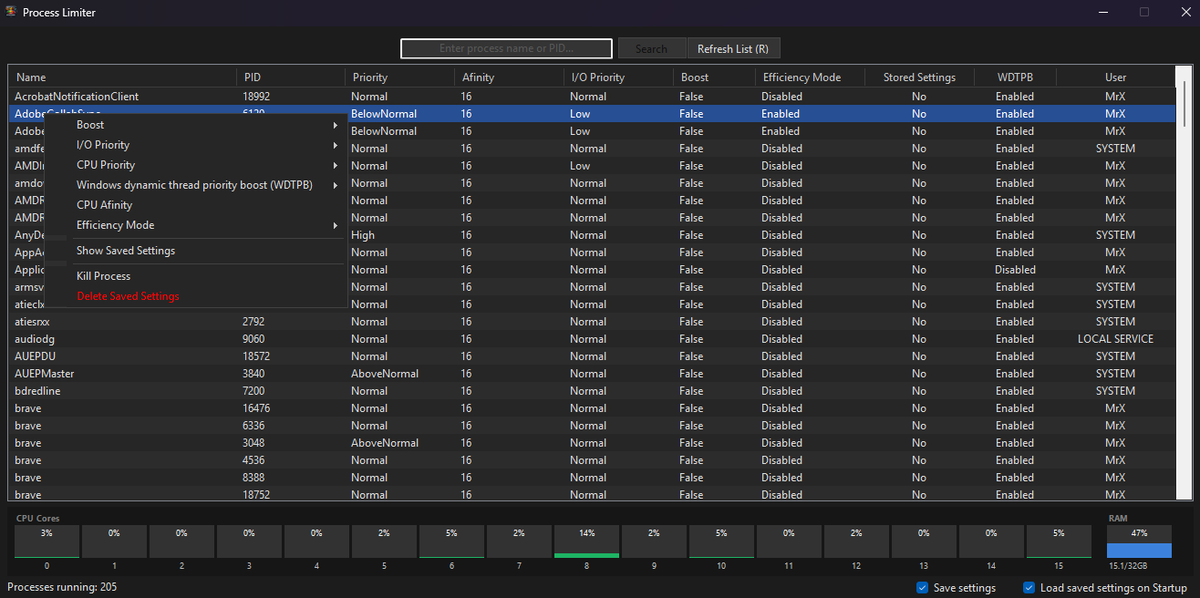Click the CPU core 8 usage bar
Image resolution: width=1200 pixels, height=598 pixels.
pos(587,541)
